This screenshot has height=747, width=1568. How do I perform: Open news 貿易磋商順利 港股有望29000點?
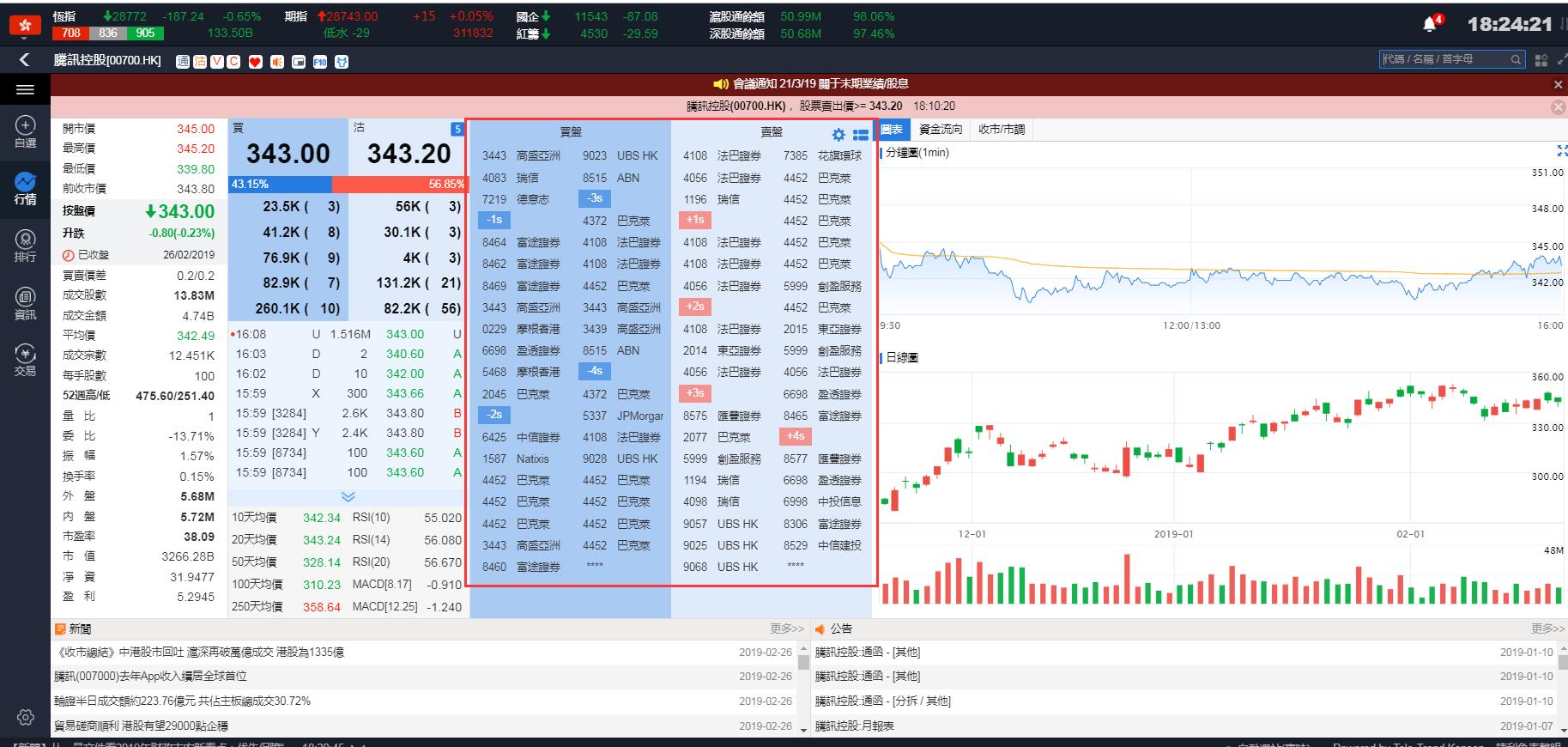click(x=141, y=726)
